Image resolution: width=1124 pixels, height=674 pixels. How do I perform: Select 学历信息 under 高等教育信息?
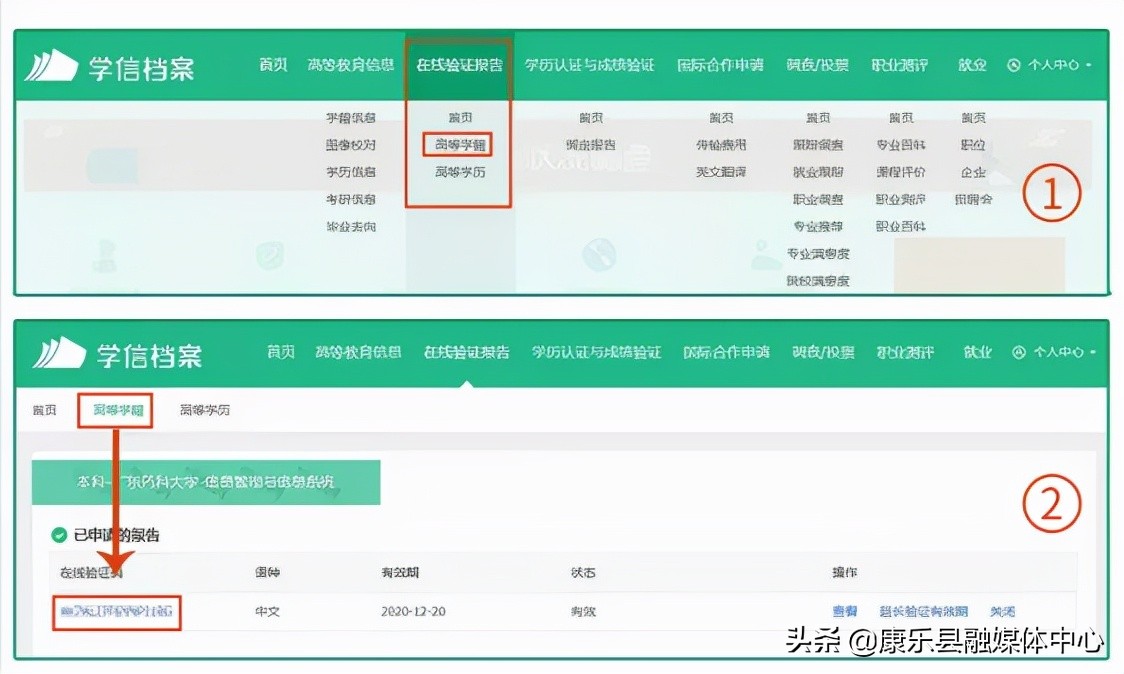[351, 172]
